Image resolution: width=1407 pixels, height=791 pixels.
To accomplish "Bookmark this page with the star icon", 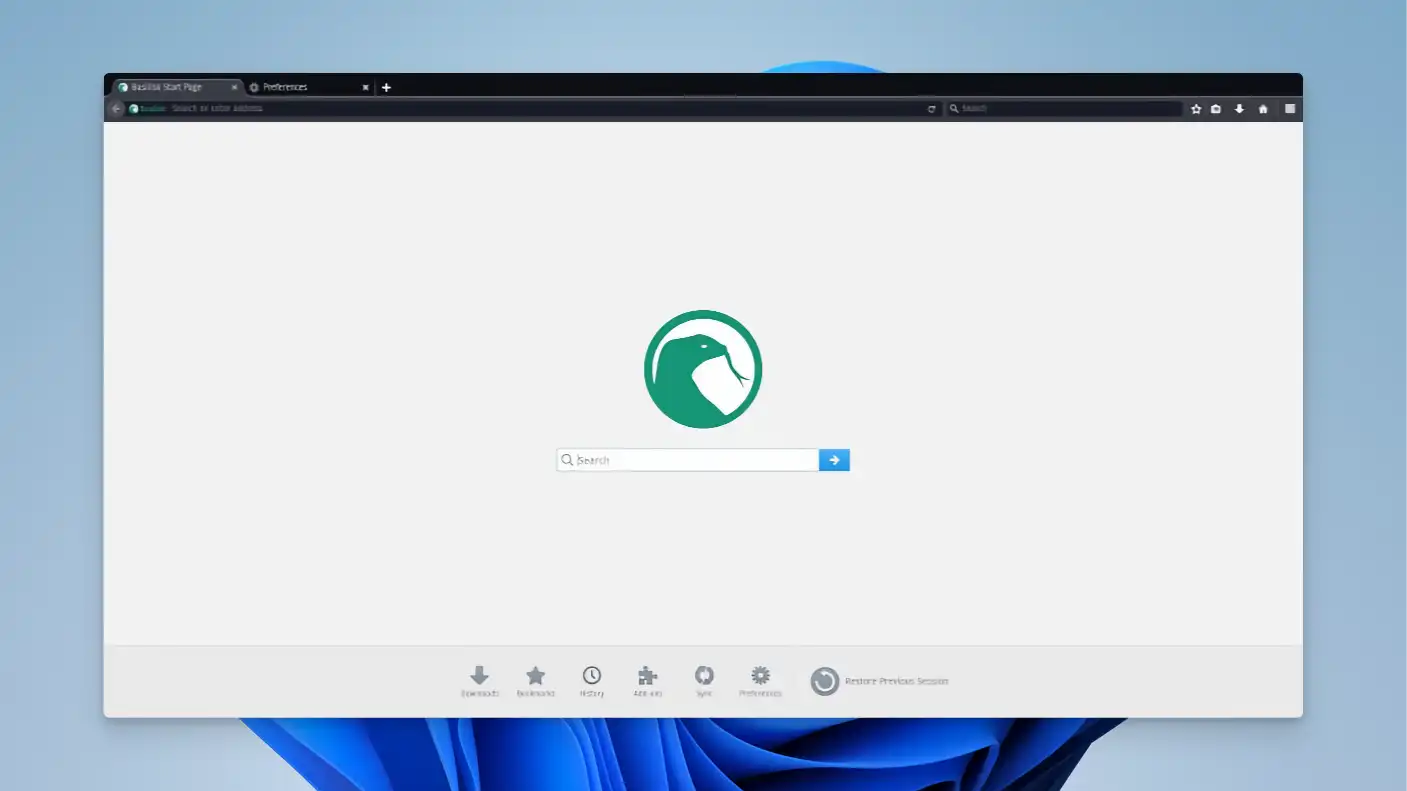I will point(1195,108).
